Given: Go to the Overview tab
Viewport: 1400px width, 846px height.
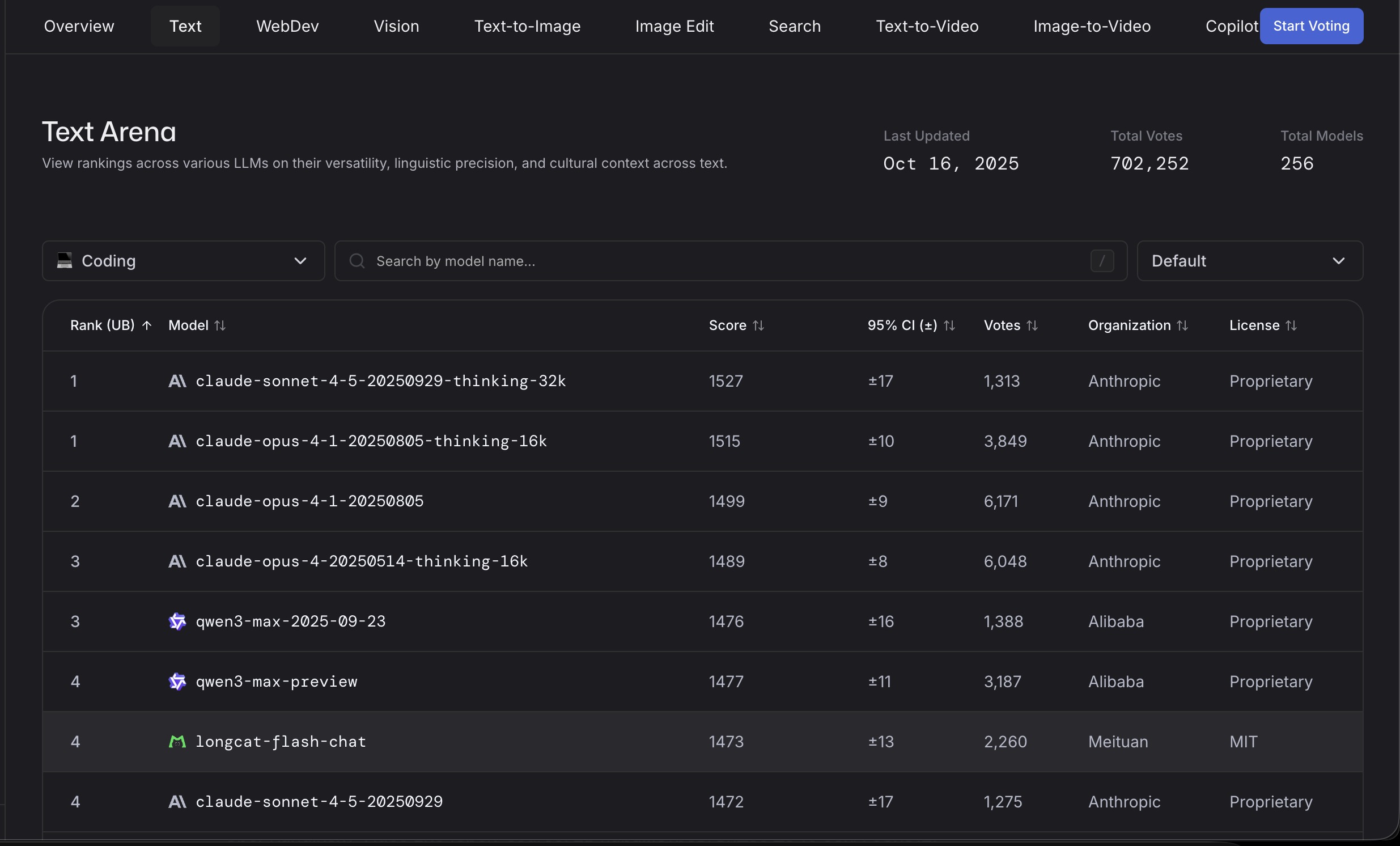Looking at the screenshot, I should 79,26.
